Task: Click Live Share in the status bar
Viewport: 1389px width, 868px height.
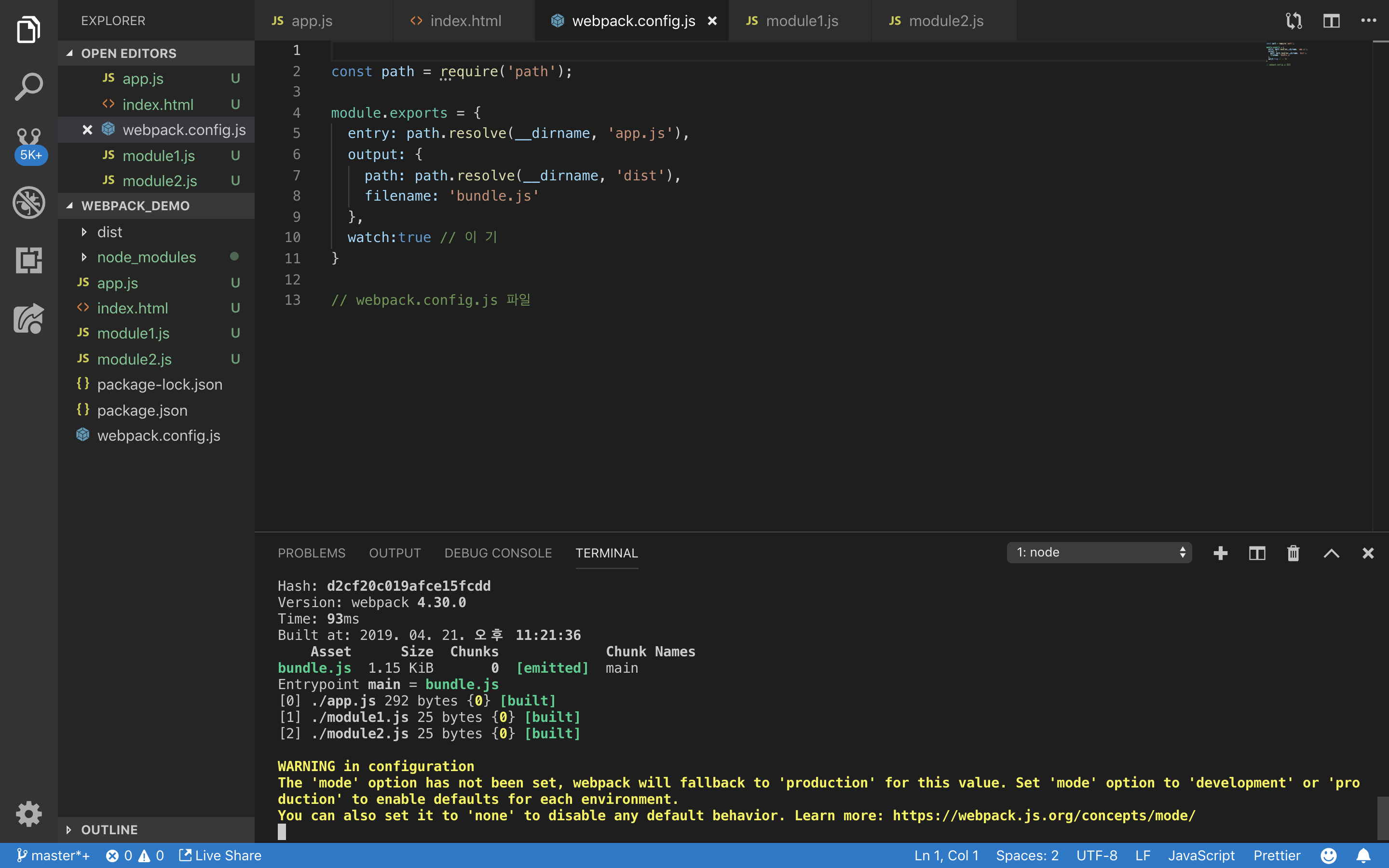Action: [220, 855]
